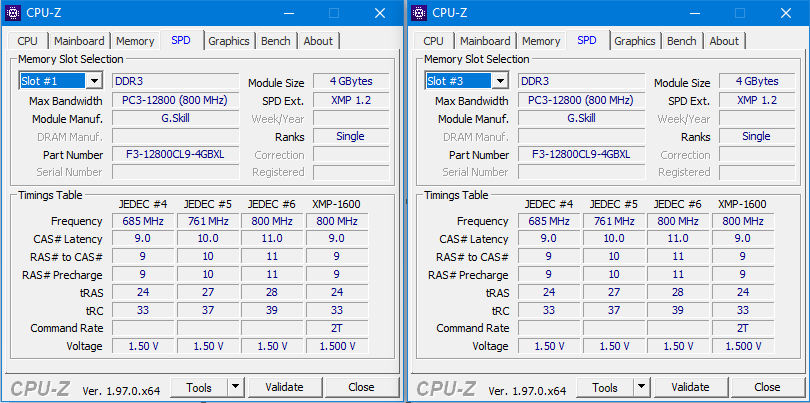The image size is (810, 403).
Task: Open Bench tab in right window
Action: [x=682, y=41]
